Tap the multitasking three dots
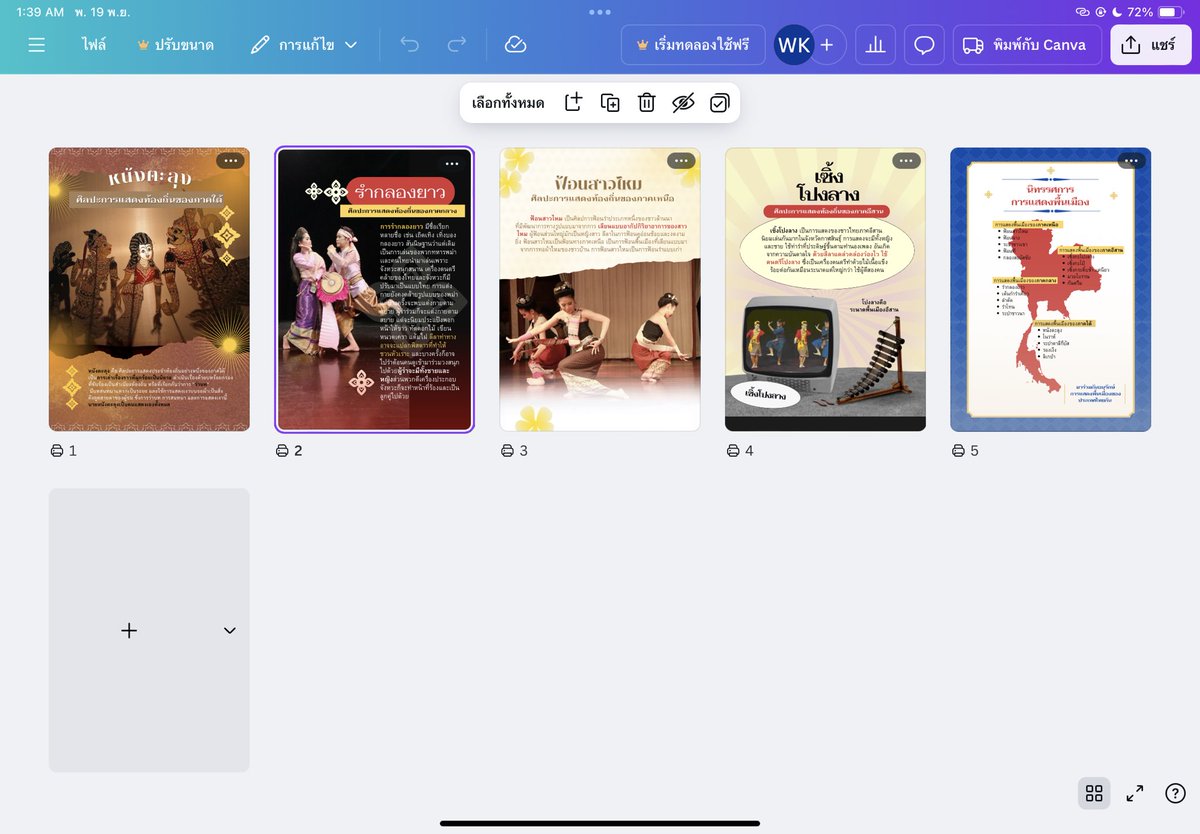1200x834 pixels. (x=600, y=12)
